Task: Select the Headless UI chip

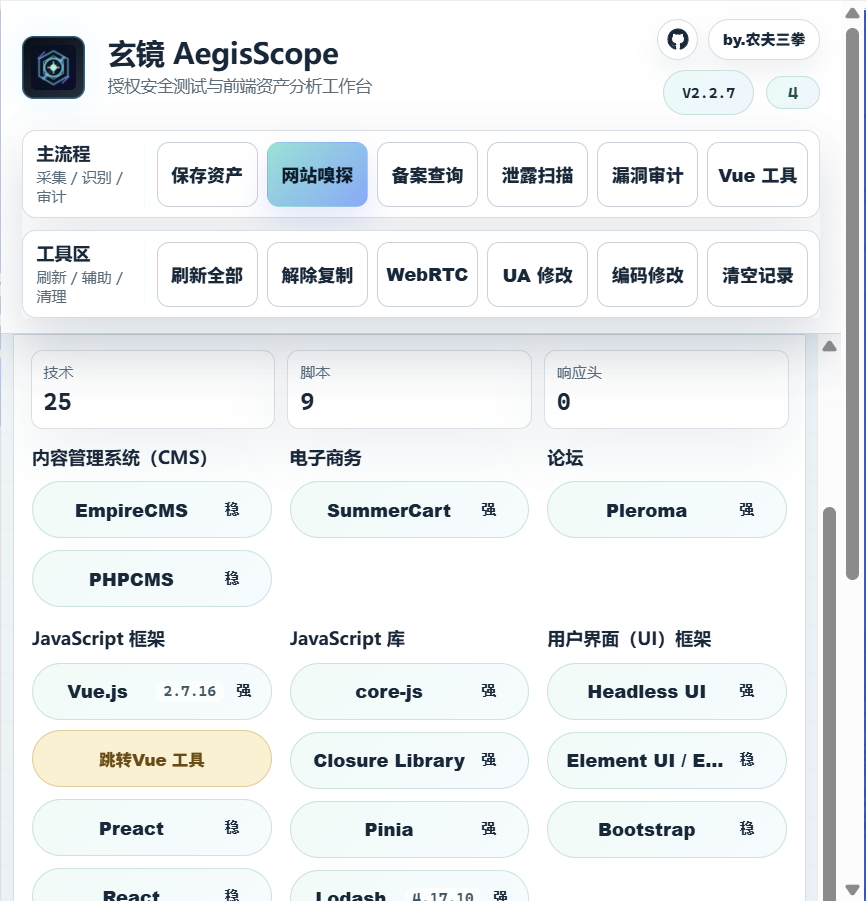Action: coord(667,691)
